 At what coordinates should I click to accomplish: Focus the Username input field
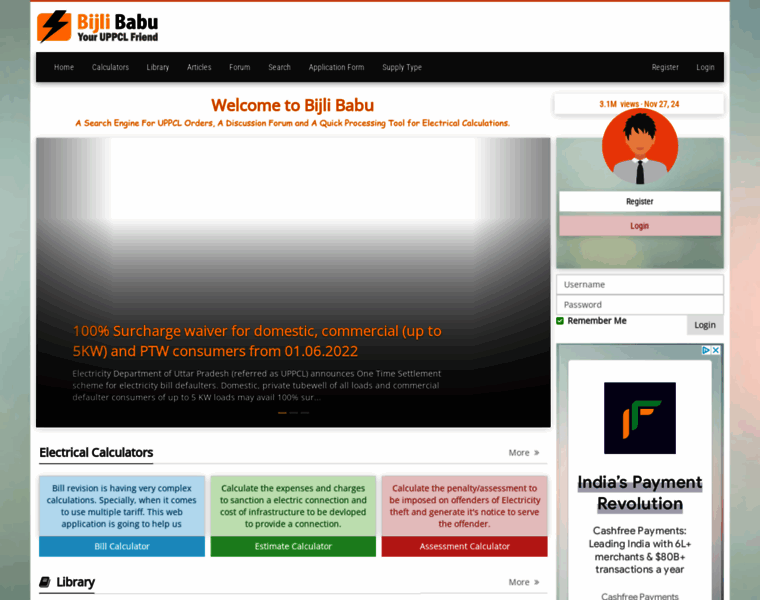[x=640, y=284]
